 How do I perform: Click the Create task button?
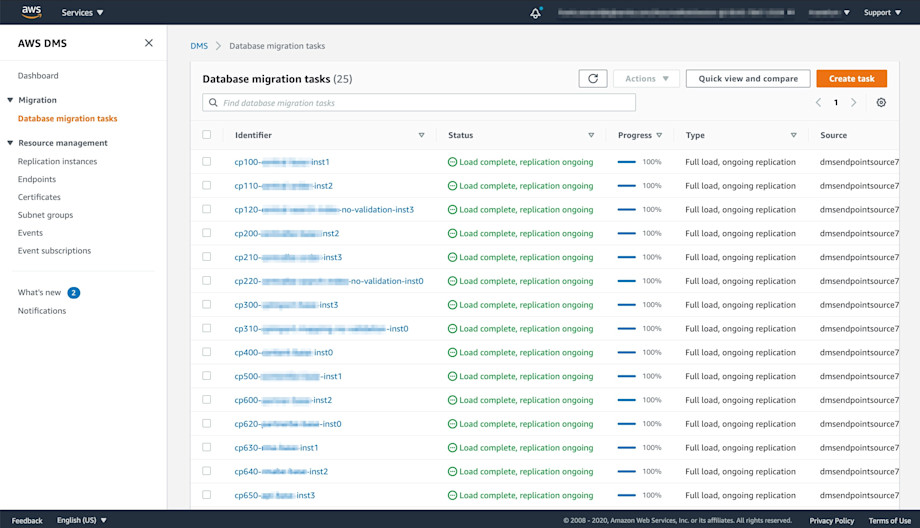851,79
